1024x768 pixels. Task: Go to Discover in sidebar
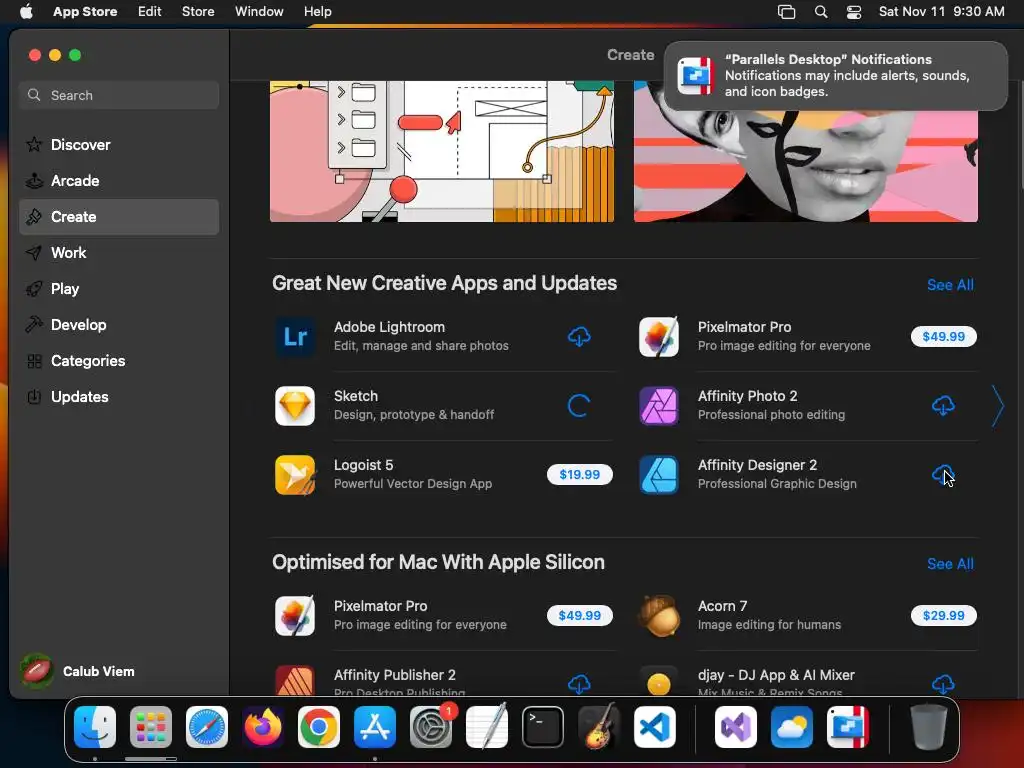(119, 144)
